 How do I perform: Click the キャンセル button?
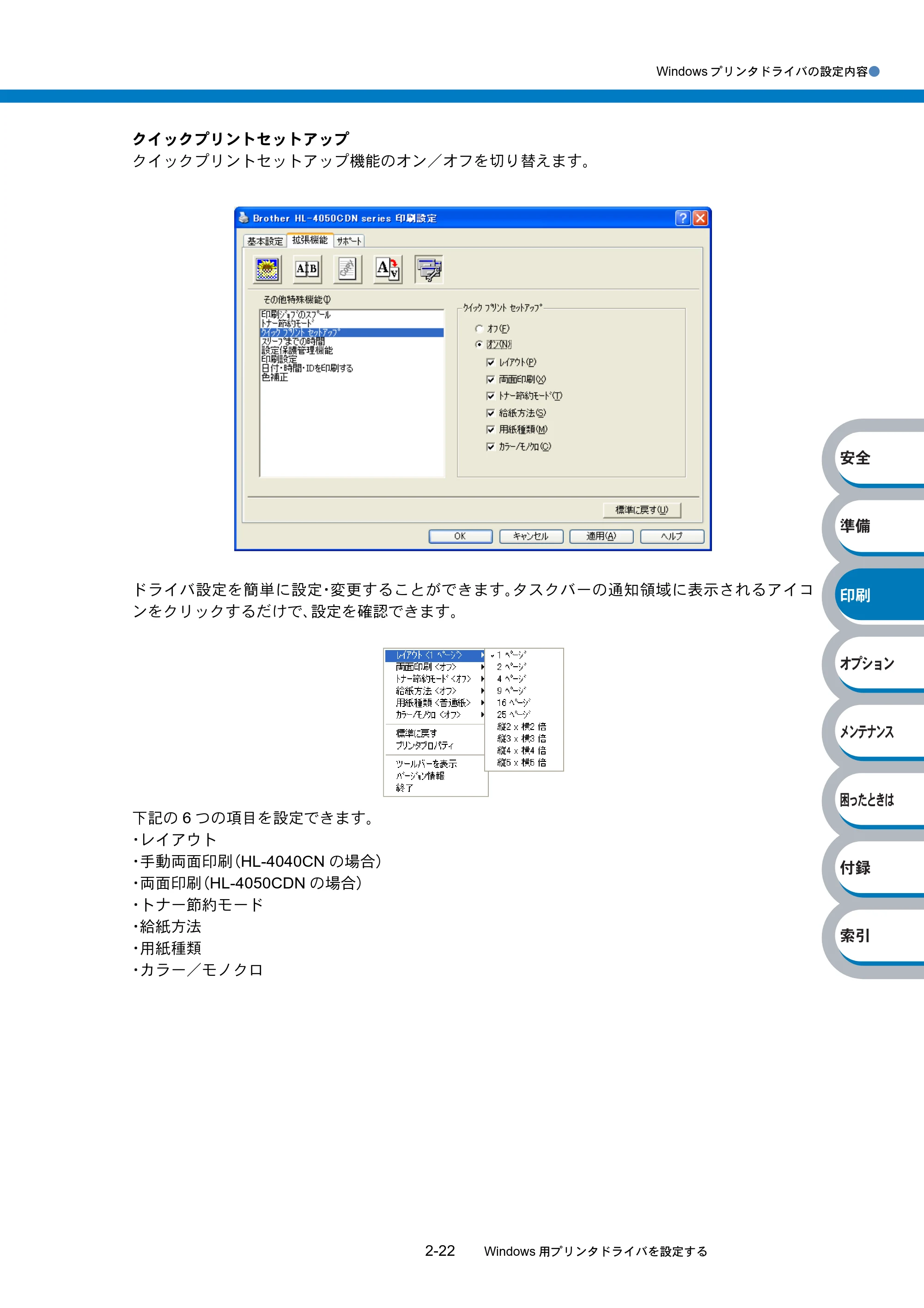531,536
